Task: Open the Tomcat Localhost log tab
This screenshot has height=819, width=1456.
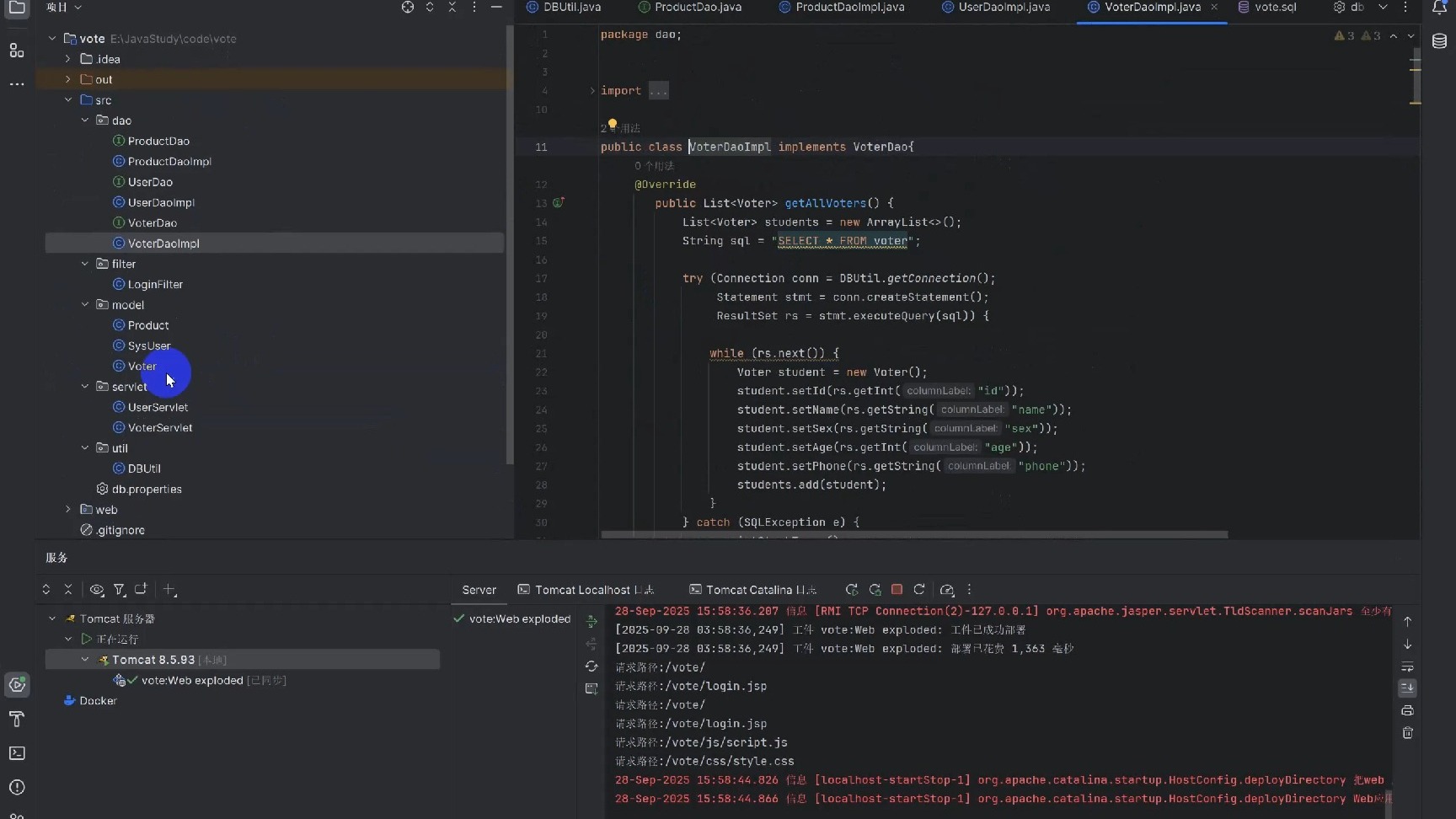Action: (x=586, y=590)
